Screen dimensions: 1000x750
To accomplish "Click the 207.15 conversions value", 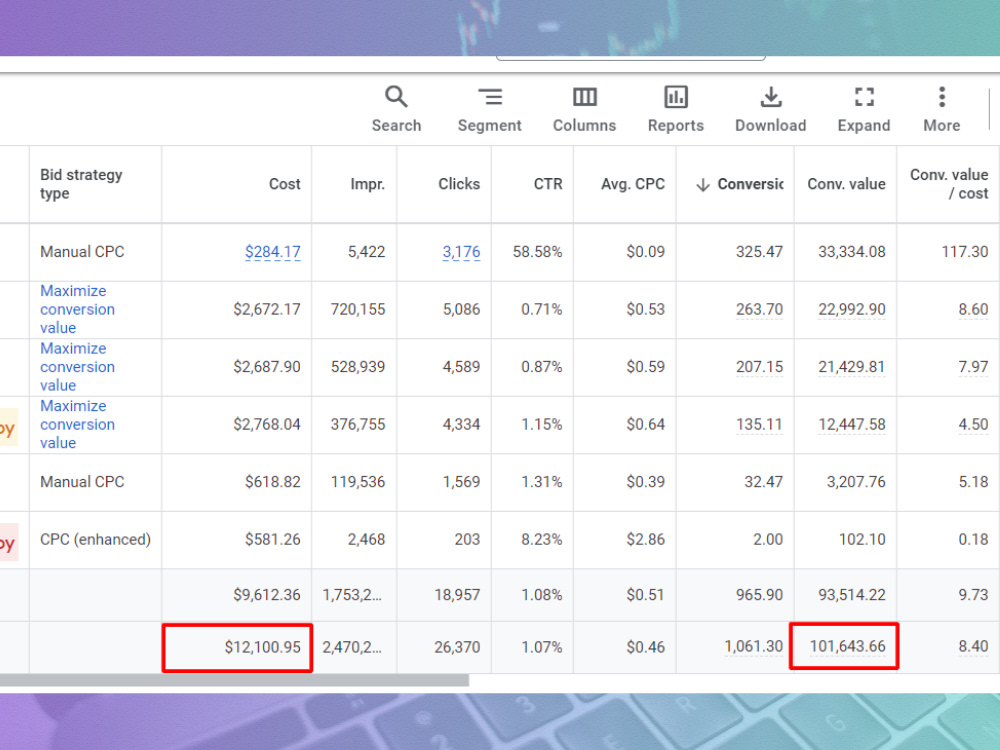I will pos(759,367).
